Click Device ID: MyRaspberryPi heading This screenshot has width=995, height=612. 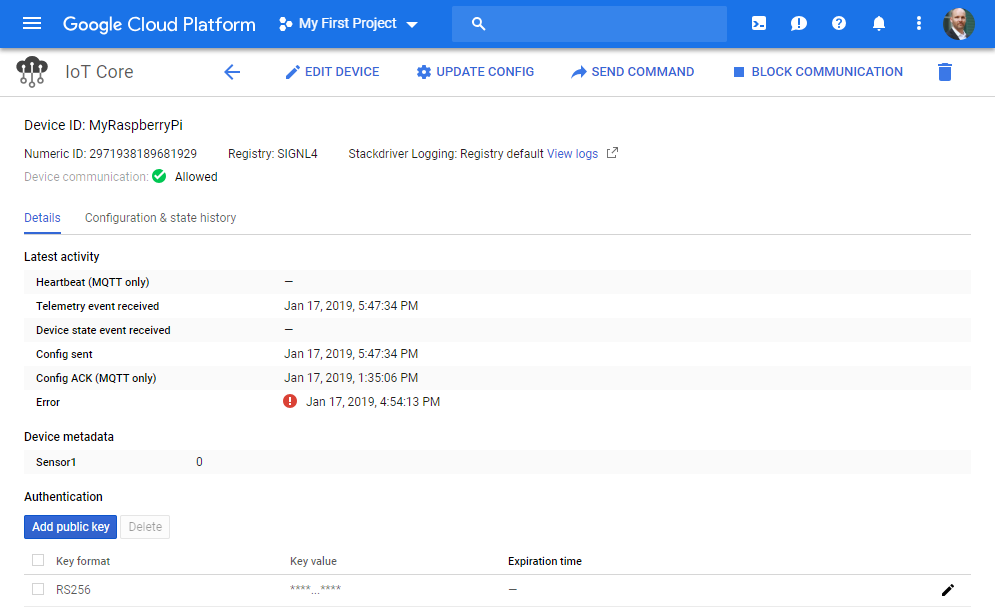[103, 125]
